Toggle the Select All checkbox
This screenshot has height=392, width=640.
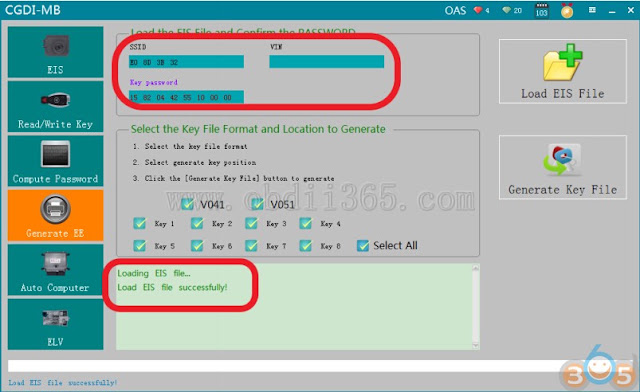click(363, 245)
